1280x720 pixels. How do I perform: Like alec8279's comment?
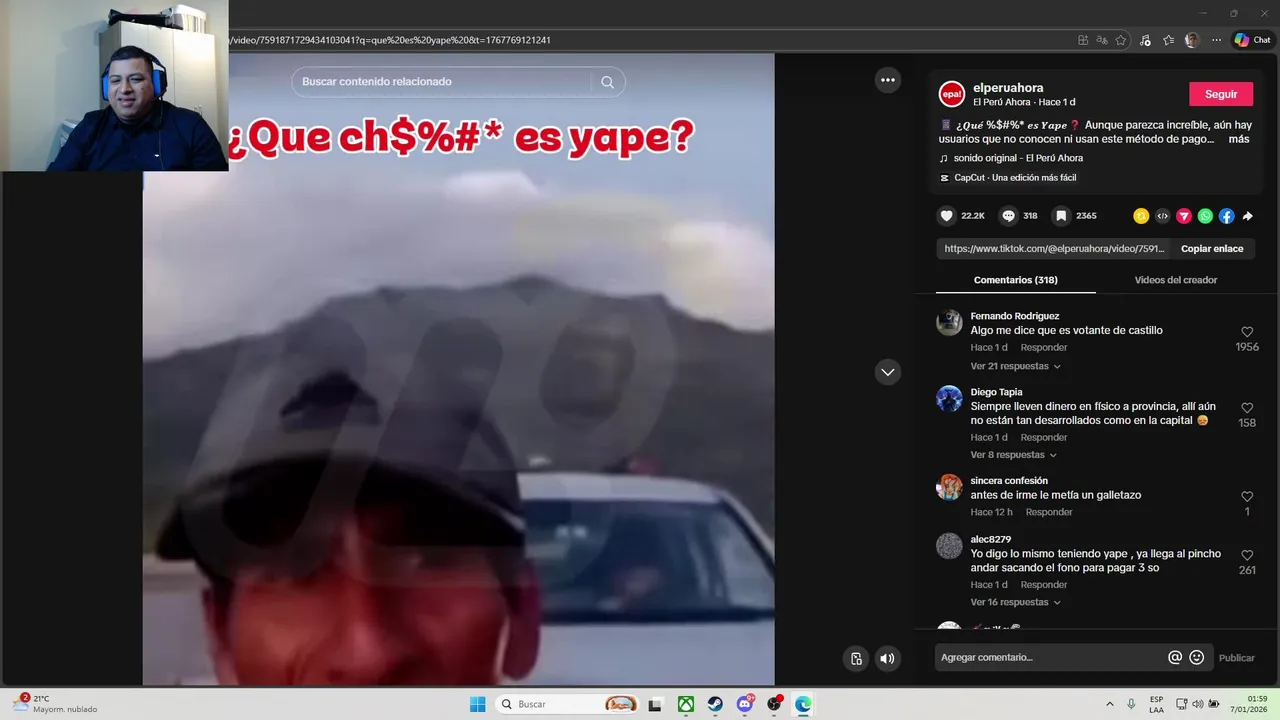(x=1247, y=555)
